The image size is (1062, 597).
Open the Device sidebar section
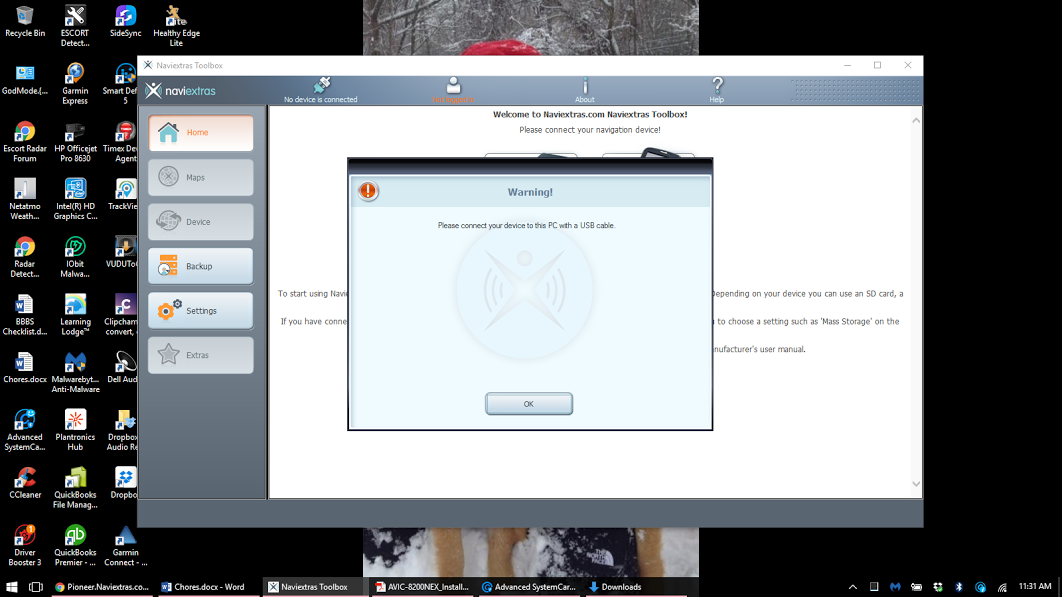201,222
